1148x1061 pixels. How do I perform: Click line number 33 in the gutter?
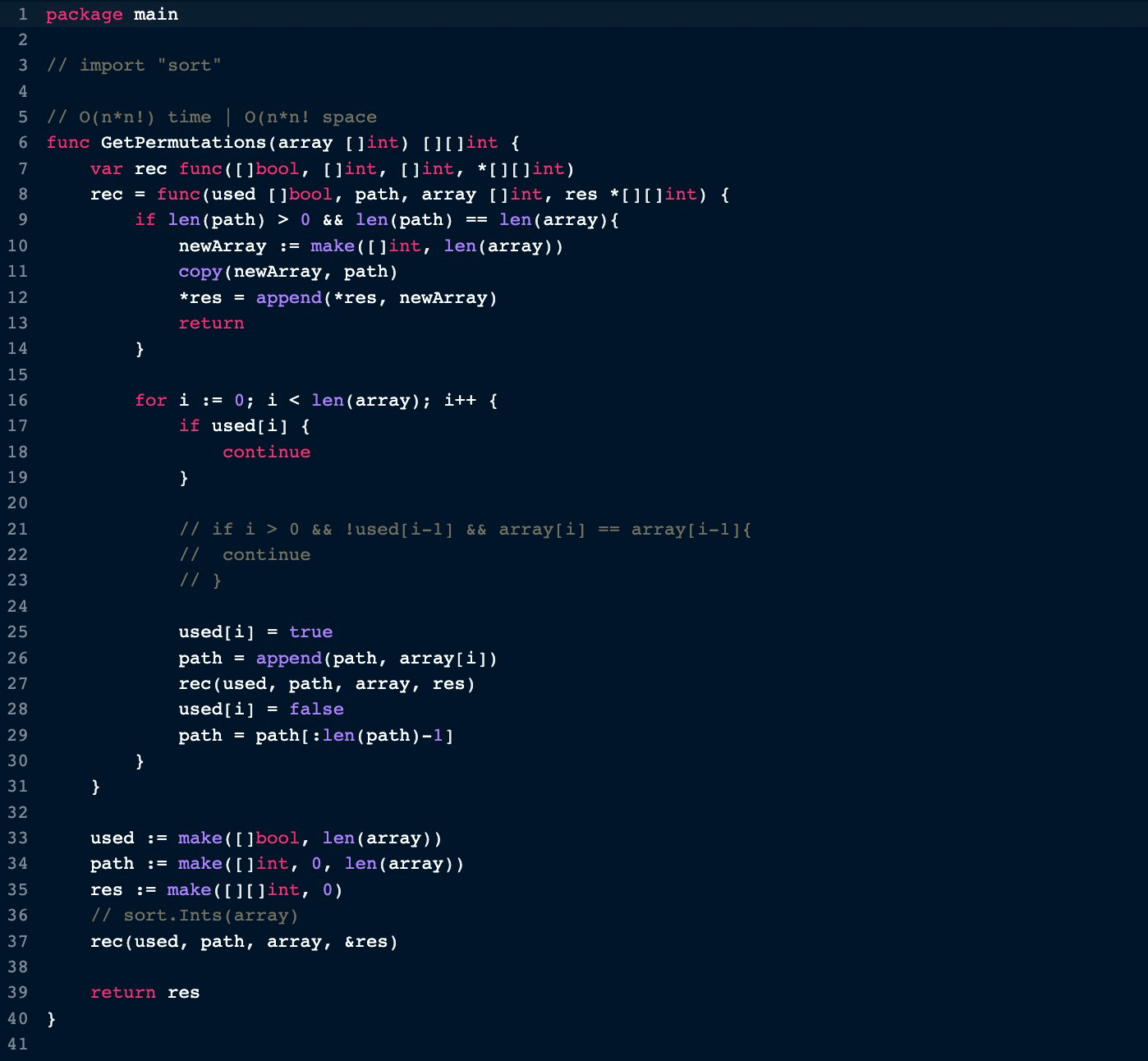tap(17, 838)
